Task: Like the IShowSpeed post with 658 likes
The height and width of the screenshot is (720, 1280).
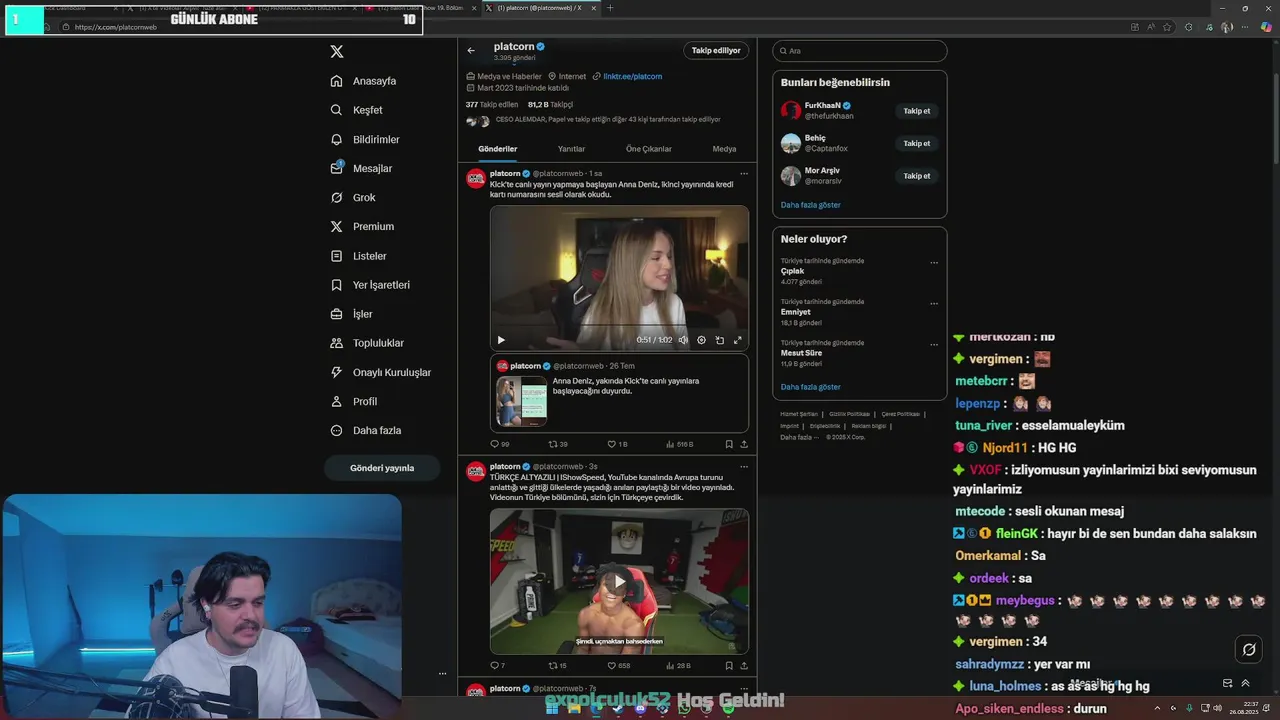Action: point(619,665)
